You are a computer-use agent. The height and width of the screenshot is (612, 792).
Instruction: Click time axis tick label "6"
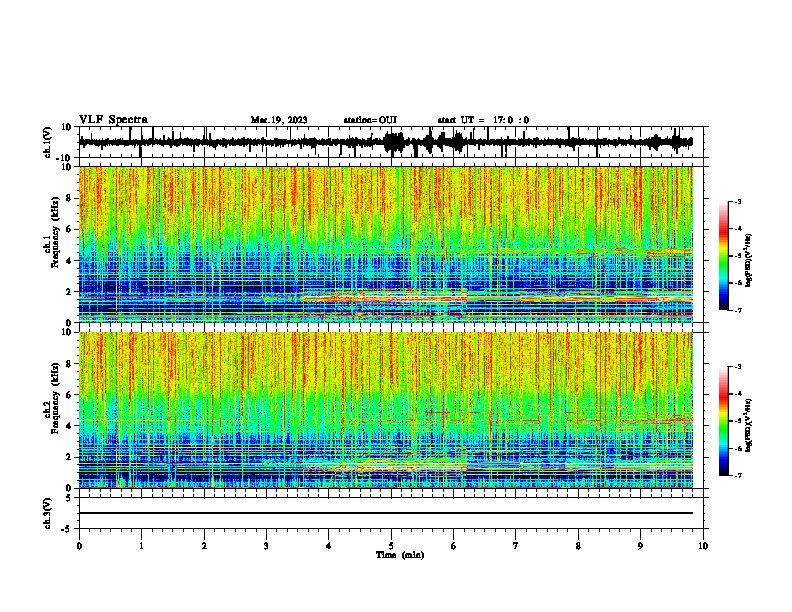(454, 546)
